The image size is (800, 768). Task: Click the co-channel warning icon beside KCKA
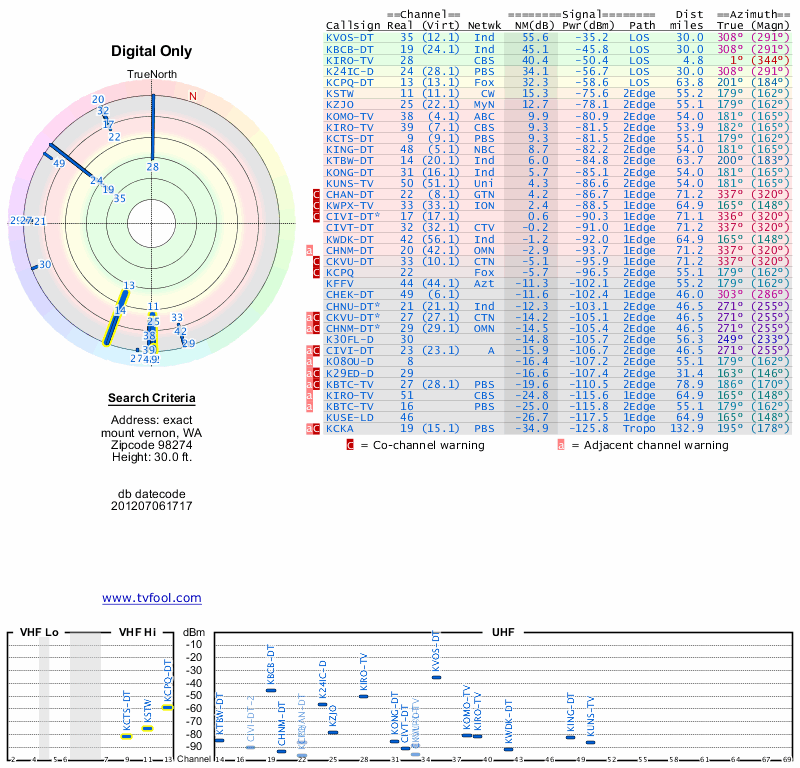tap(317, 428)
